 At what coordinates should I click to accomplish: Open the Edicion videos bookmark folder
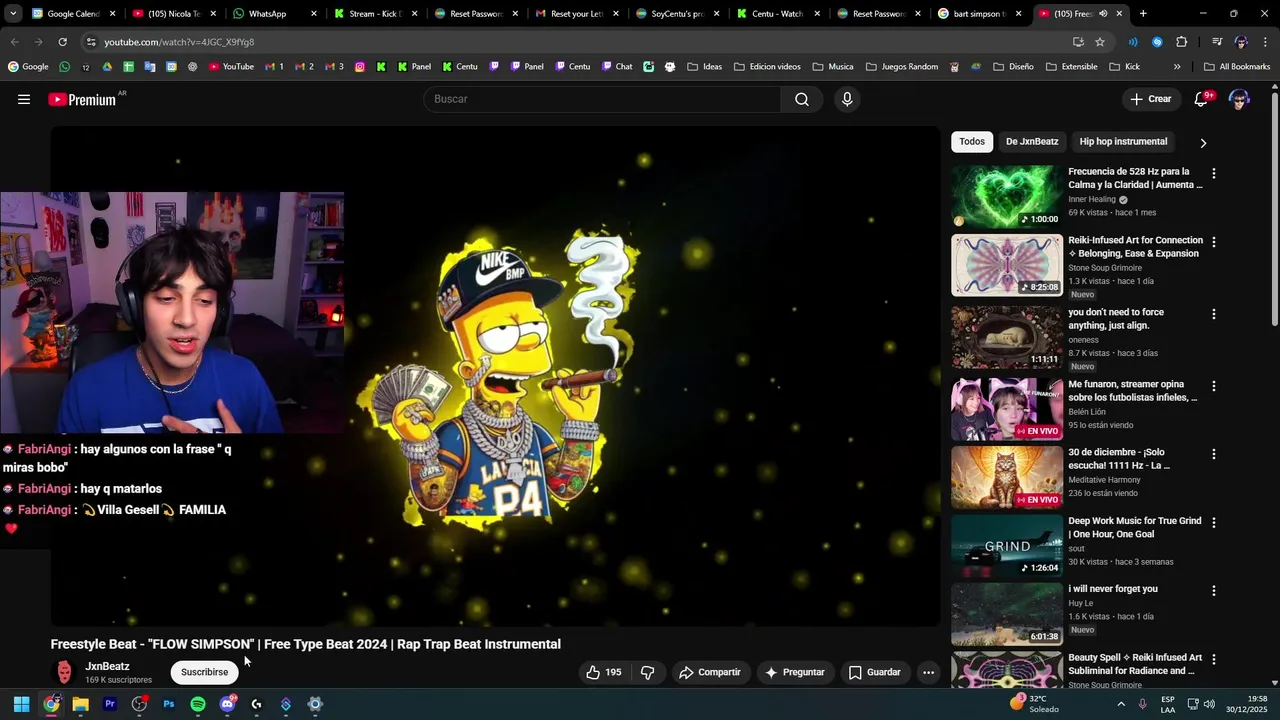[767, 67]
